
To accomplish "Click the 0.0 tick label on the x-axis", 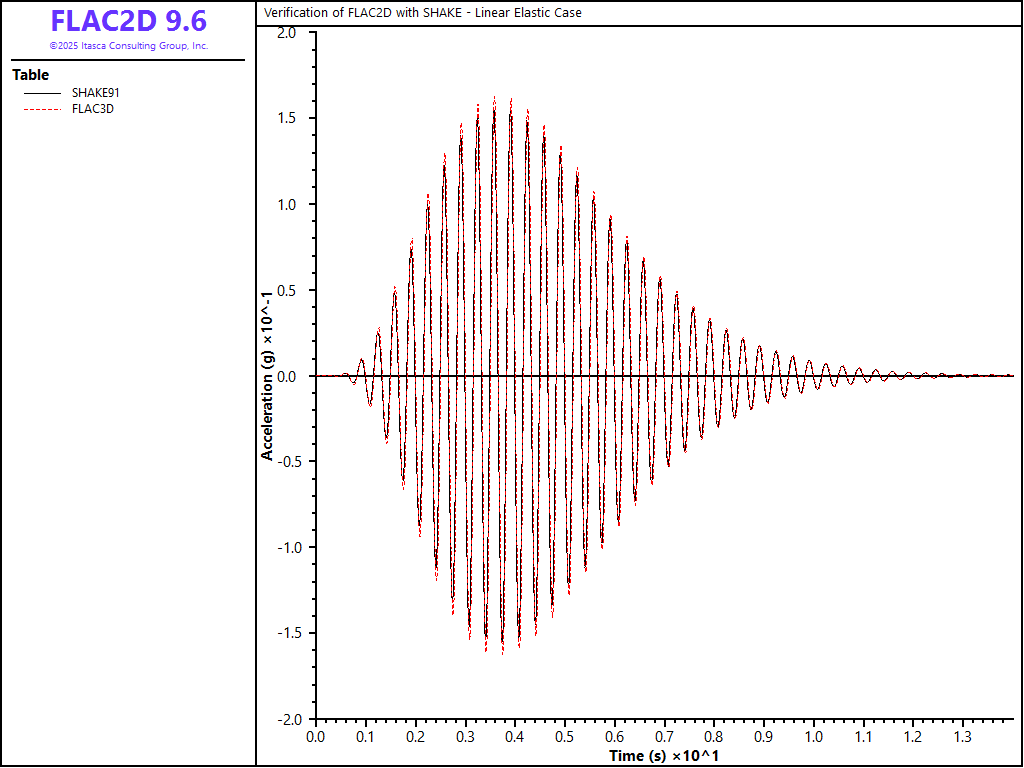I will click(315, 737).
